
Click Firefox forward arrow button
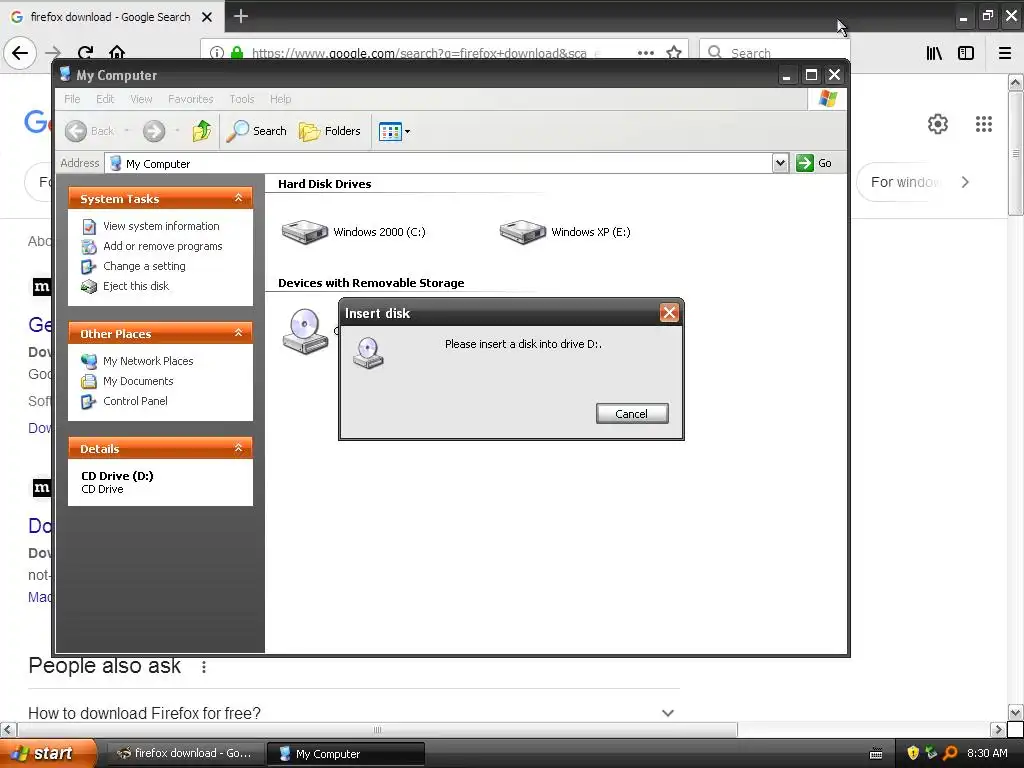point(53,53)
